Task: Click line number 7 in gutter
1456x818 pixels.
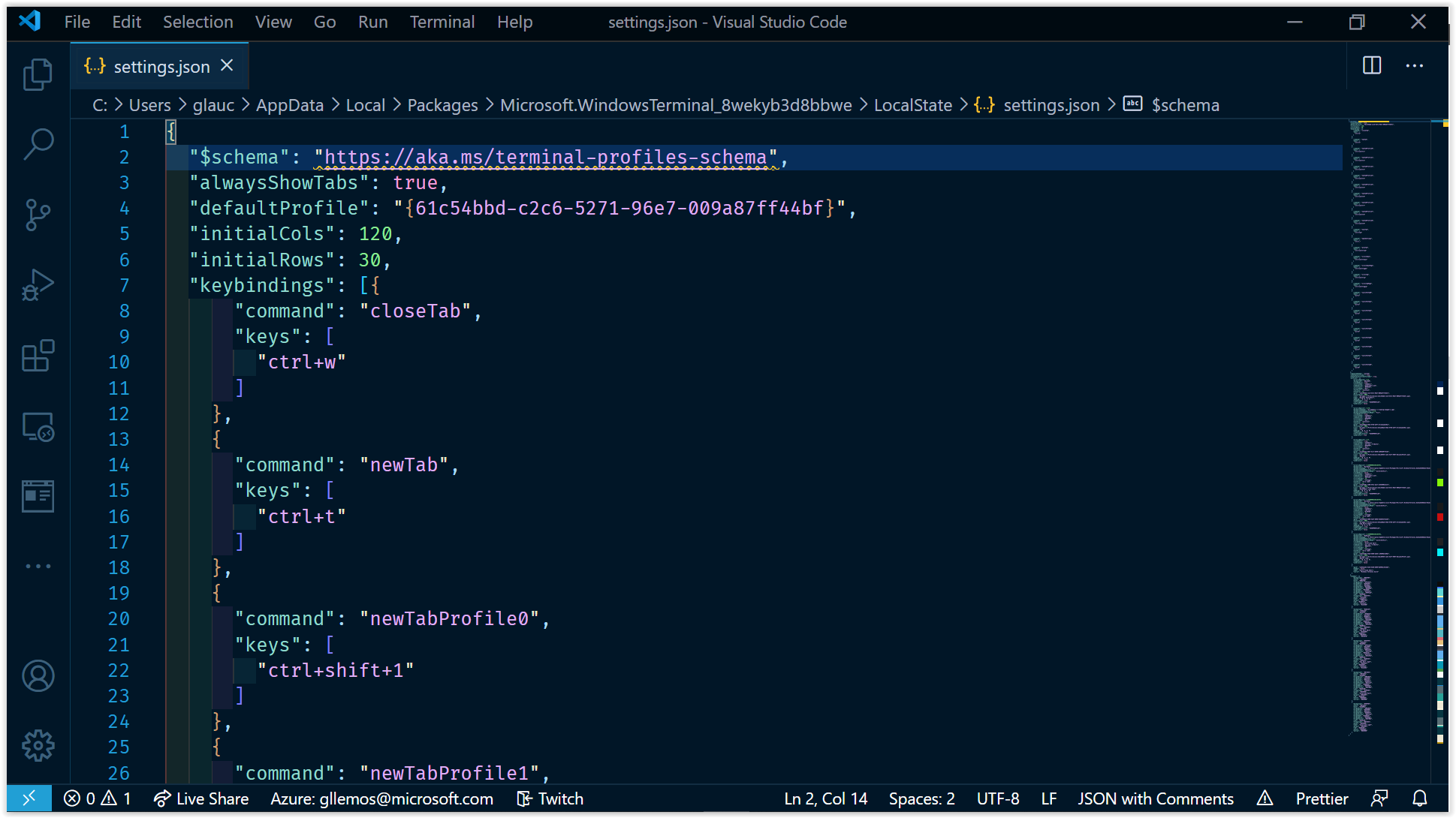Action: (x=124, y=285)
